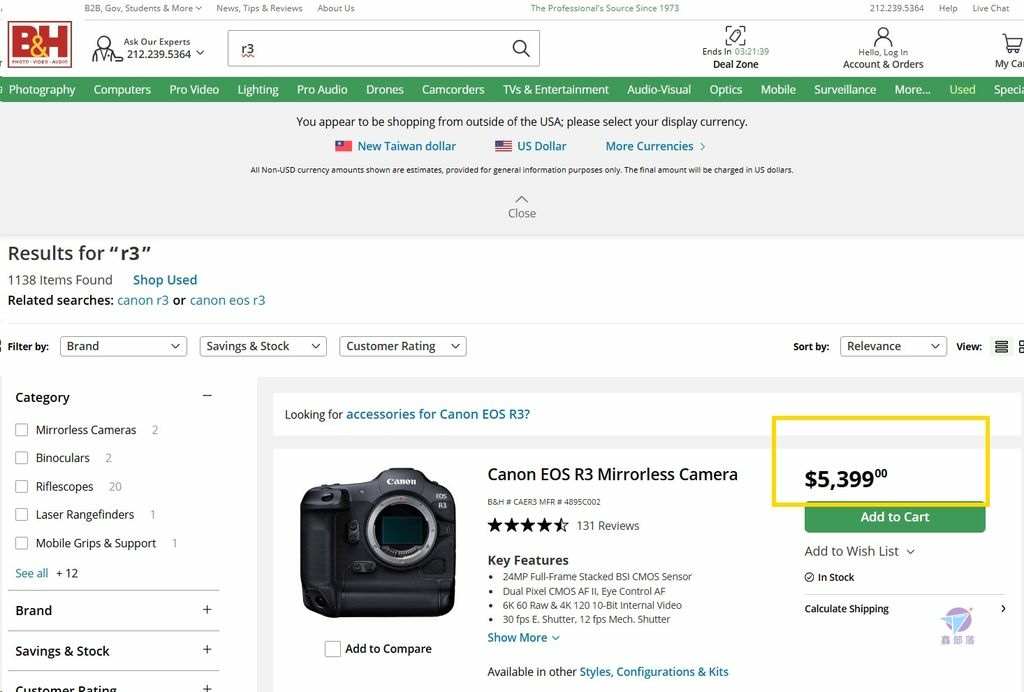This screenshot has width=1024, height=692.
Task: Expand the Savings & Stock sidebar section
Action: click(207, 649)
